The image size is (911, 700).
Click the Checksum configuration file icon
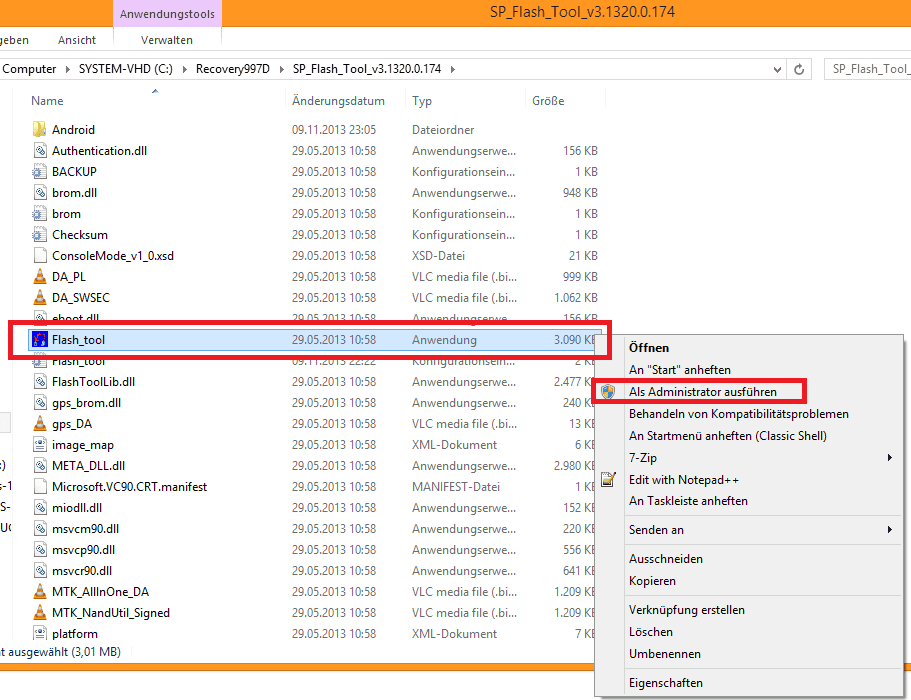click(x=40, y=235)
